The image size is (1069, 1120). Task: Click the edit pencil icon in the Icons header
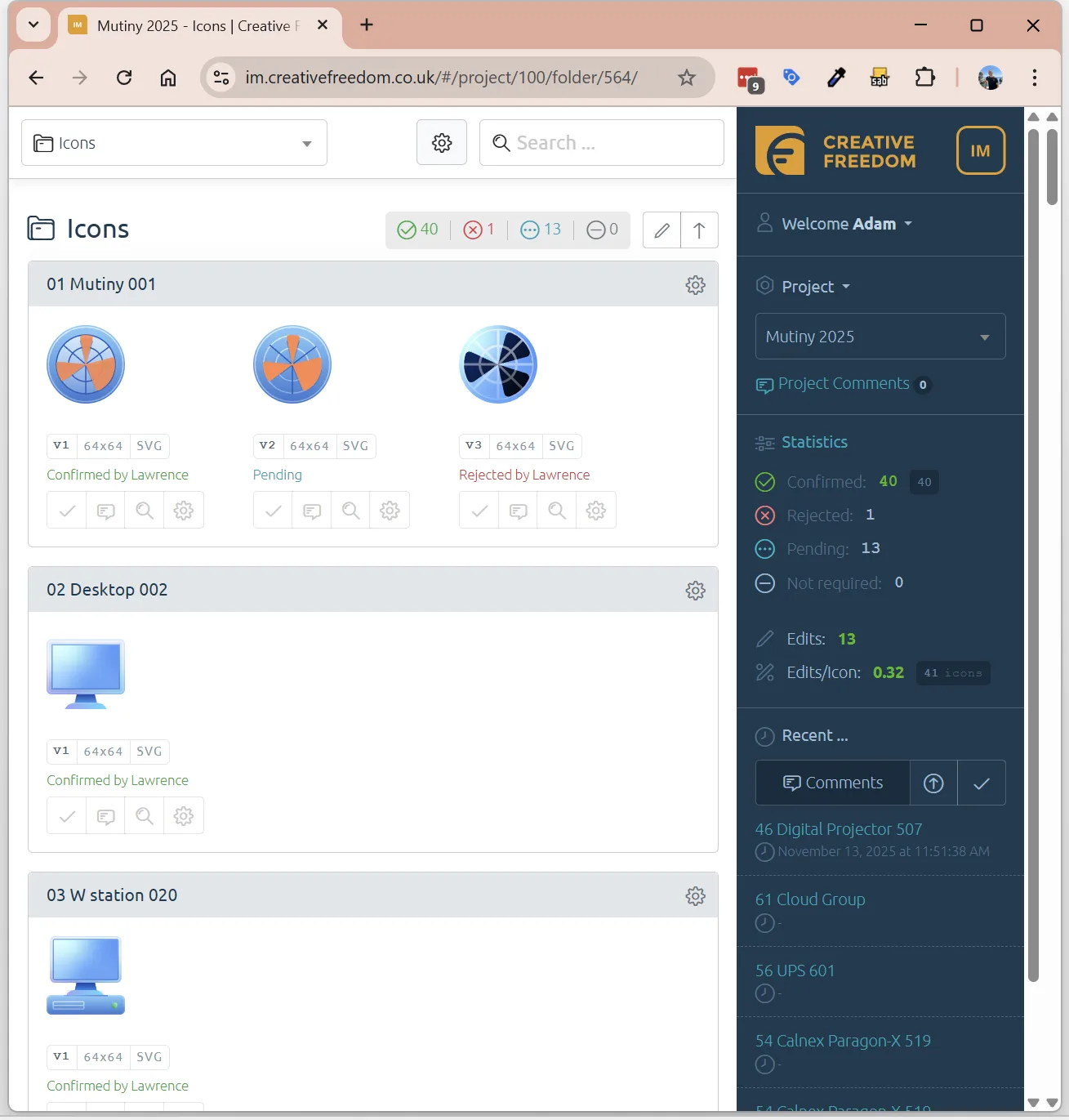coord(661,230)
